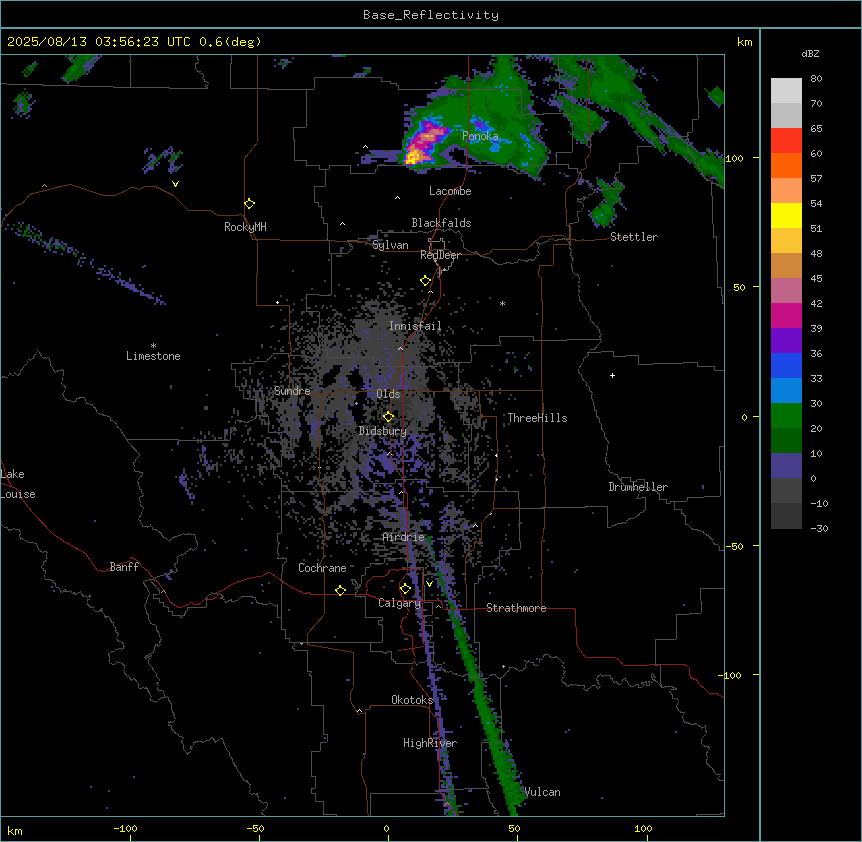Screen dimensions: 862x842
Task: Click the Innisfail label
Action: click(x=415, y=326)
